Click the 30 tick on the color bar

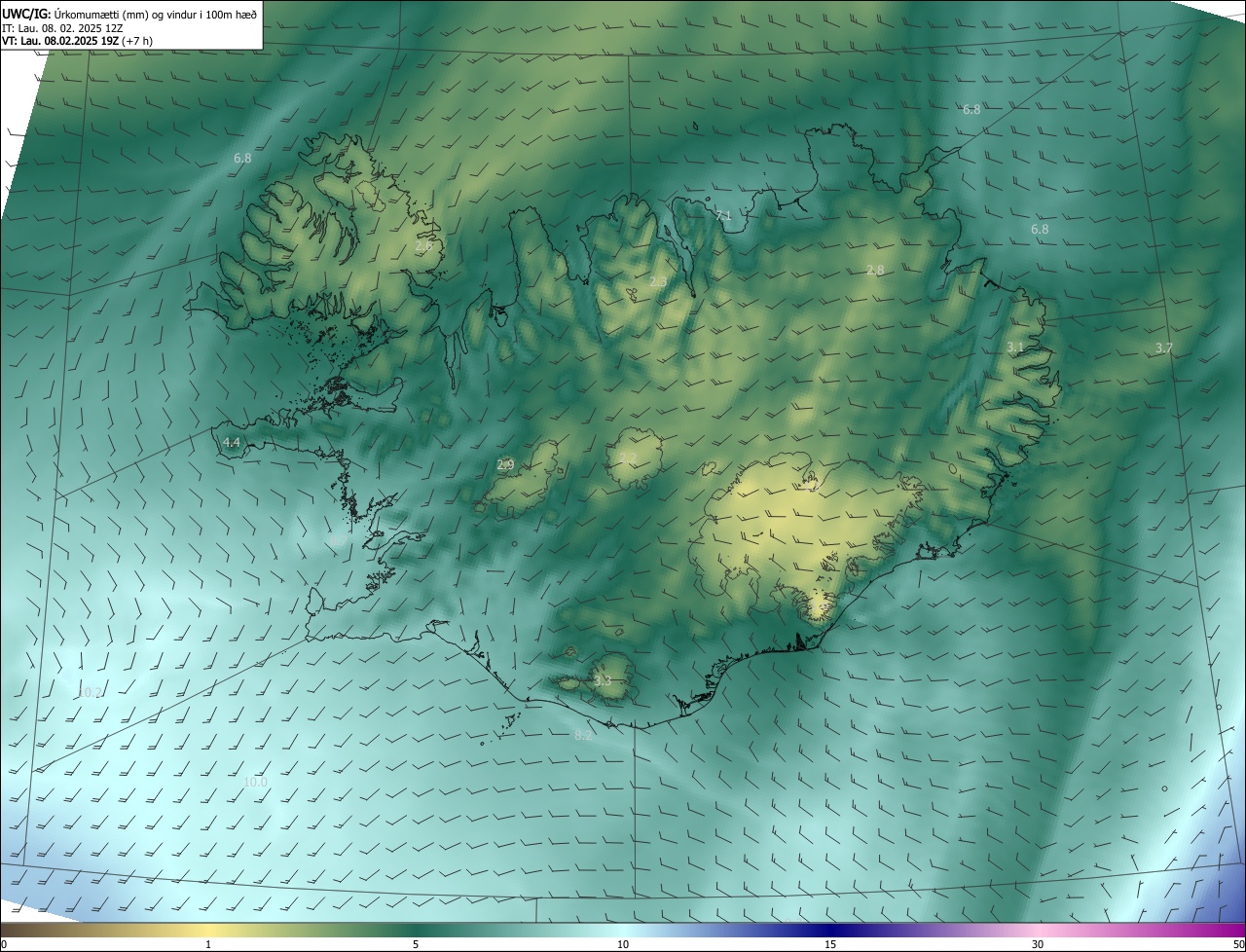click(x=1038, y=944)
